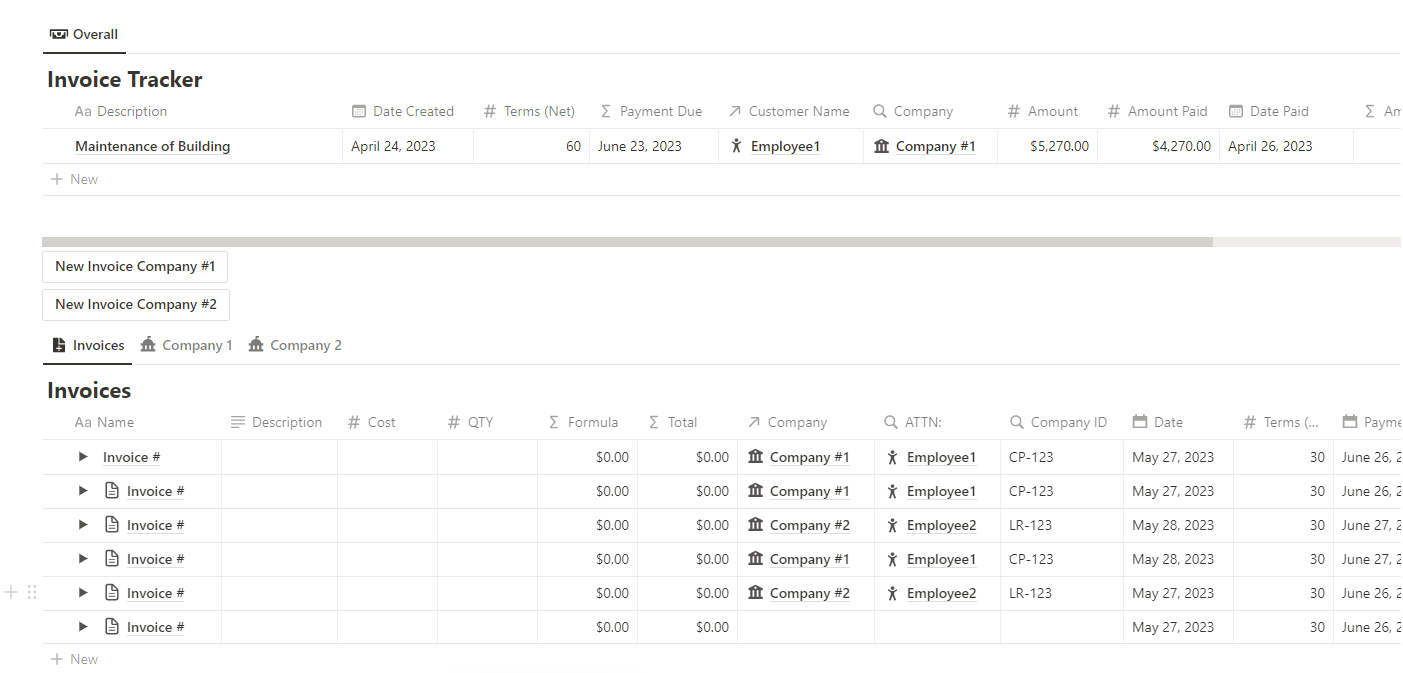Image resolution: width=1403 pixels, height=673 pixels.
Task: Click the sigma icon of Payment Due column
Action: [x=606, y=111]
